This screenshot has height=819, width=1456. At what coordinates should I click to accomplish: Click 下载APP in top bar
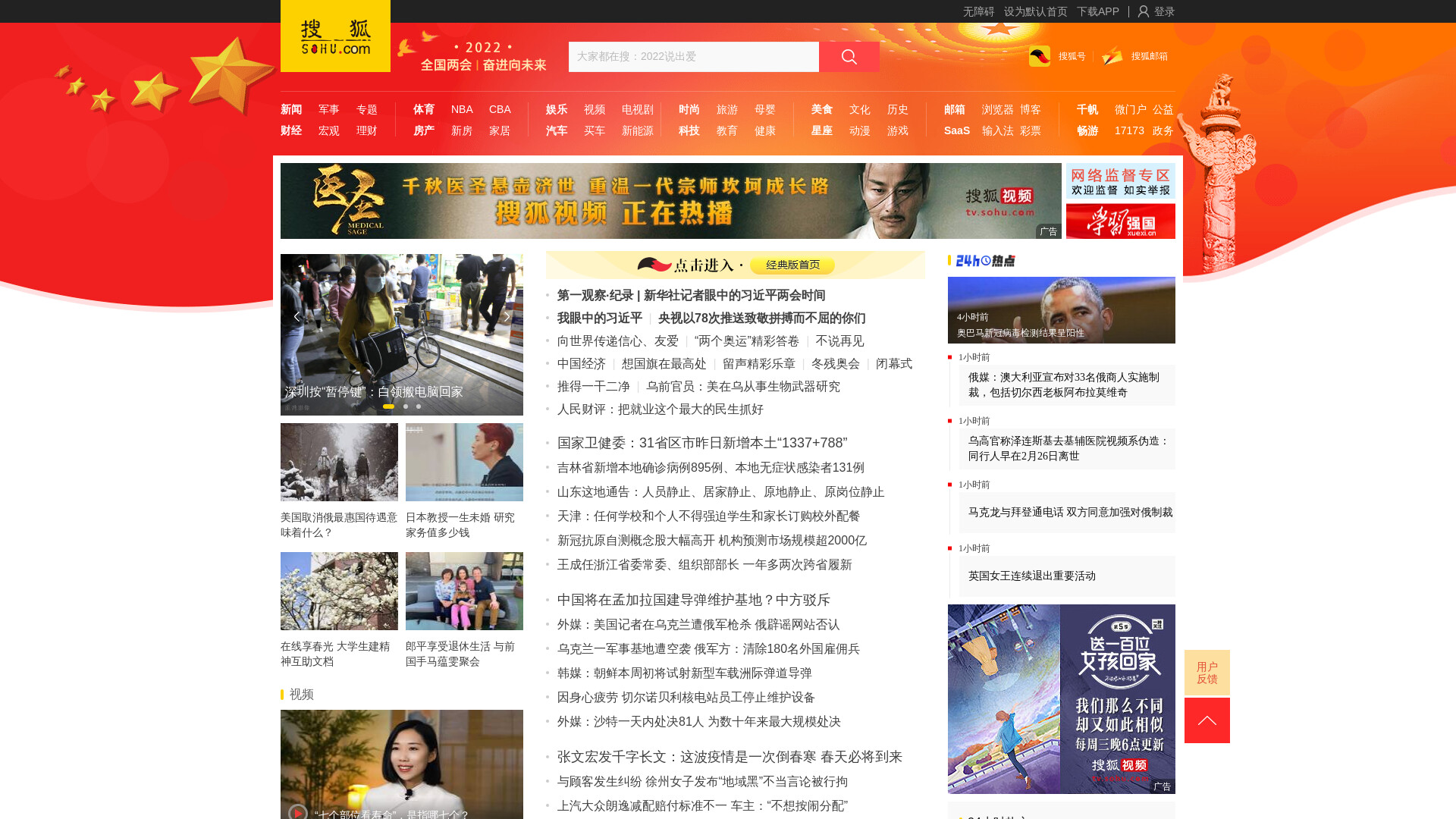point(1098,11)
